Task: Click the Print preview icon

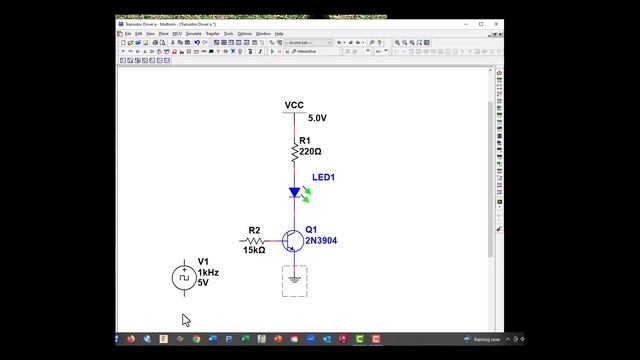Action: (162, 42)
